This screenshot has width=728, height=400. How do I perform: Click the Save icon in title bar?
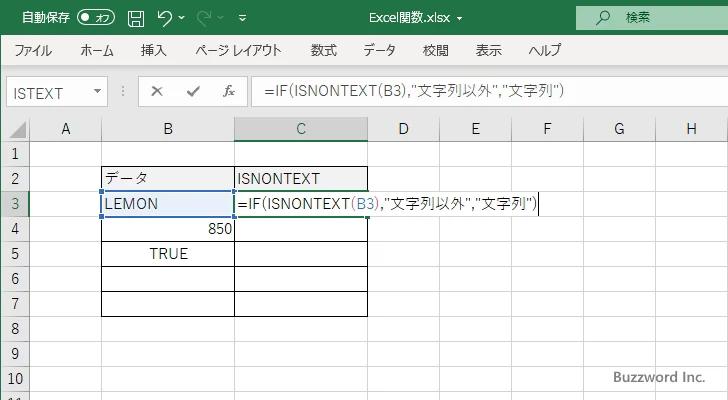(x=136, y=19)
